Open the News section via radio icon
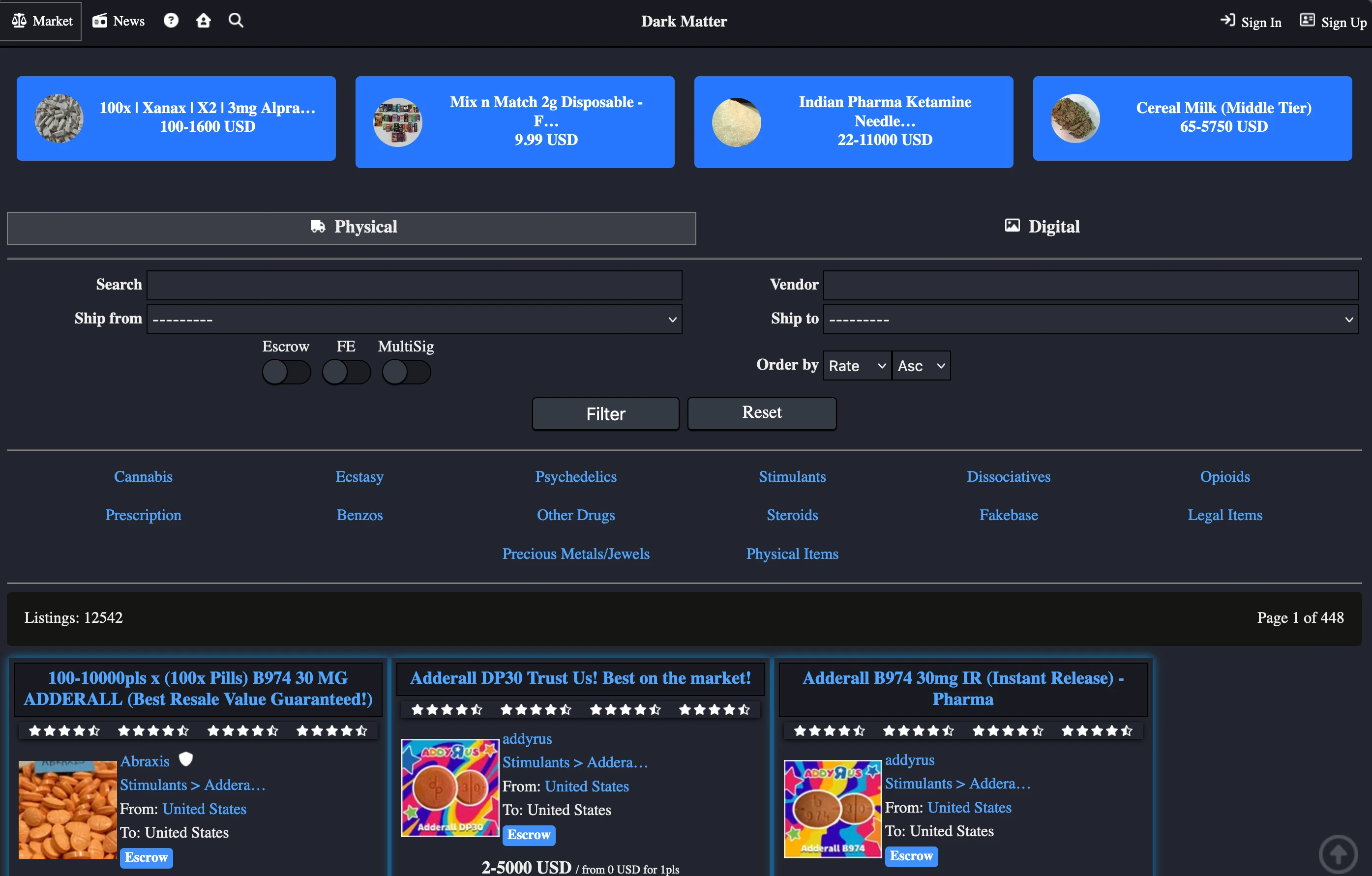1372x876 pixels. (x=118, y=21)
